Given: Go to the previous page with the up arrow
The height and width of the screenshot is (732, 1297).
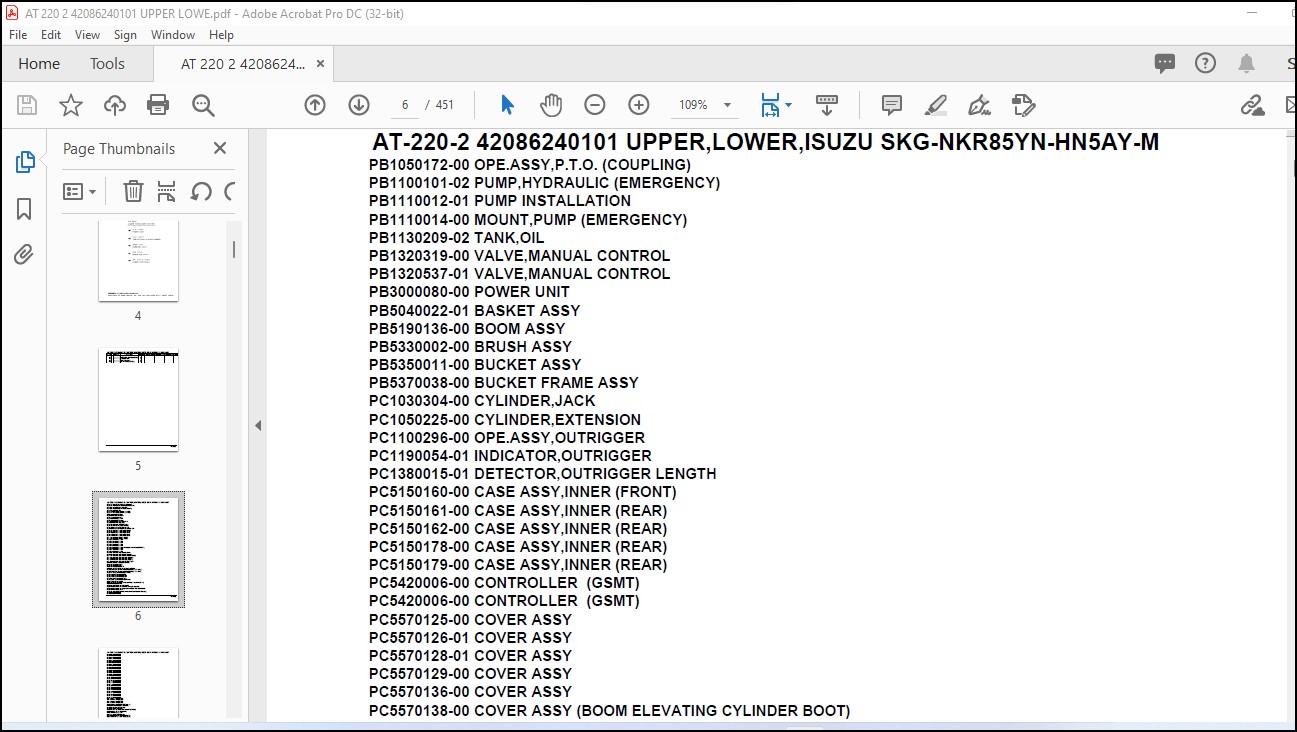Looking at the screenshot, I should 315,105.
